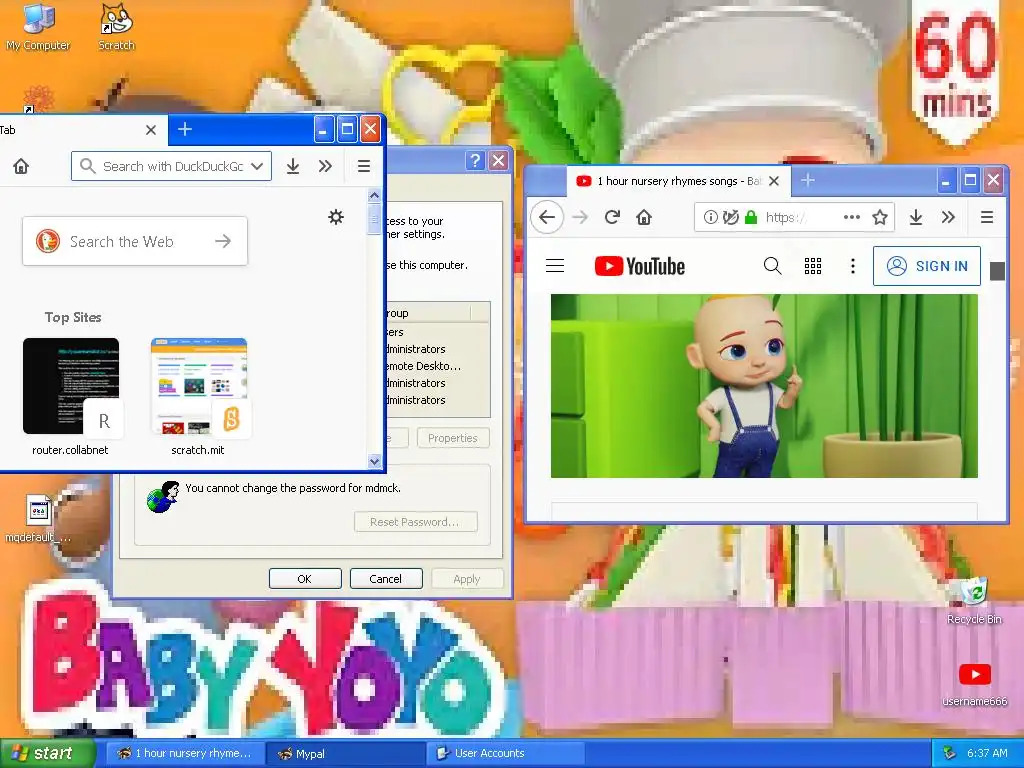Click the DuckDuckGo Search the Web box

(x=135, y=242)
